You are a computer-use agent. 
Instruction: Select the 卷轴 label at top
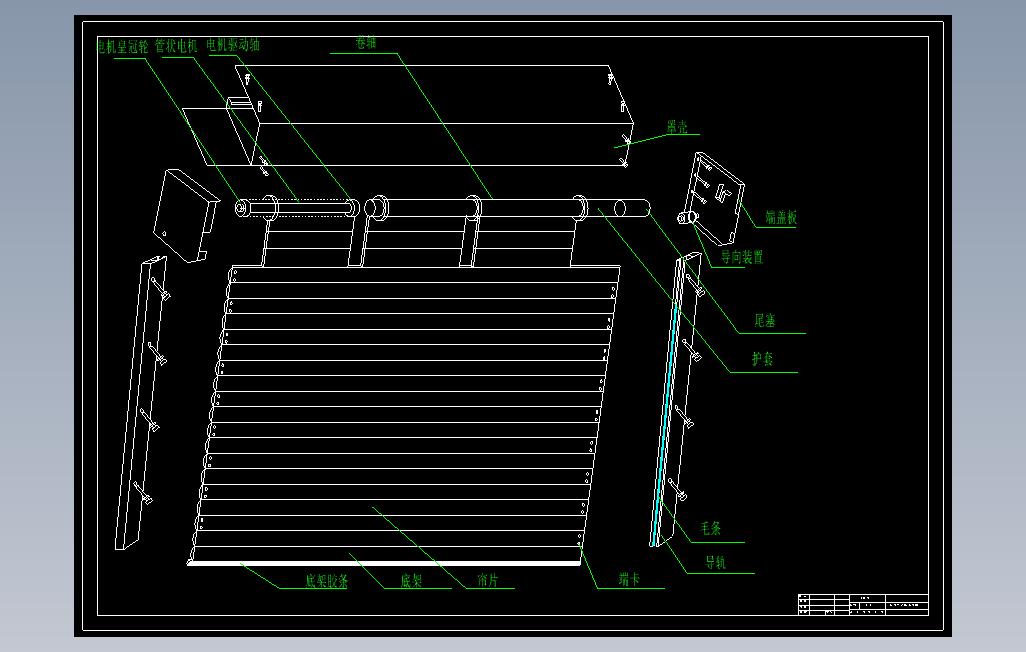click(x=366, y=43)
